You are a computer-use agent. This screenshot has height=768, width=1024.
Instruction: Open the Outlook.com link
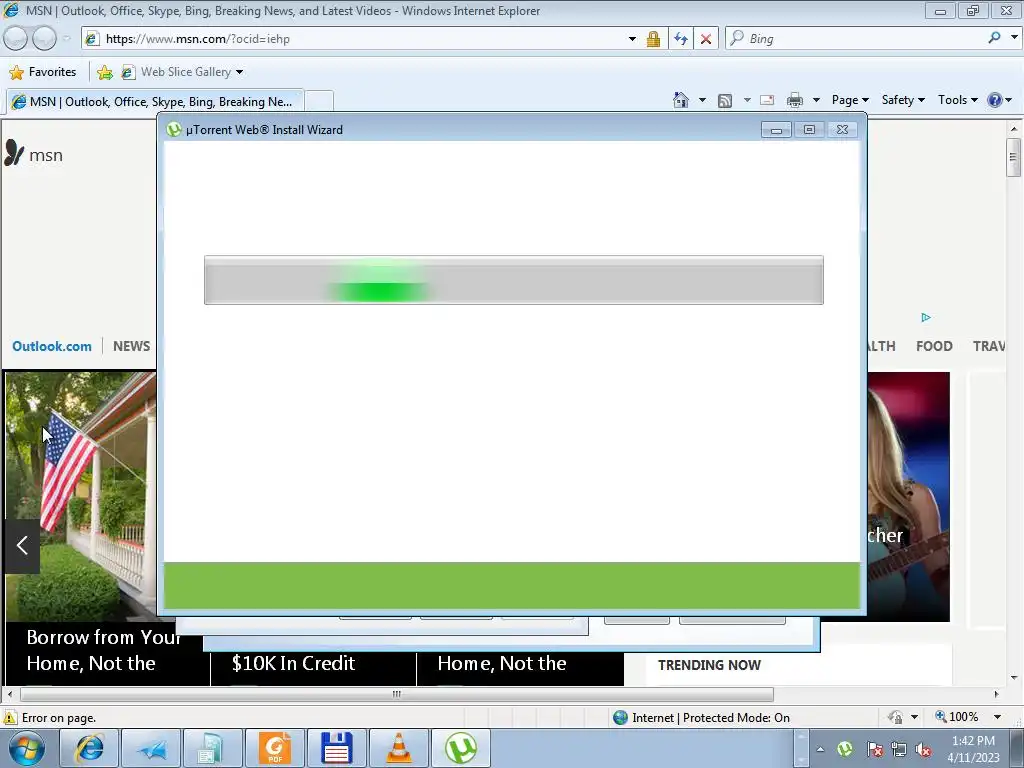(52, 346)
